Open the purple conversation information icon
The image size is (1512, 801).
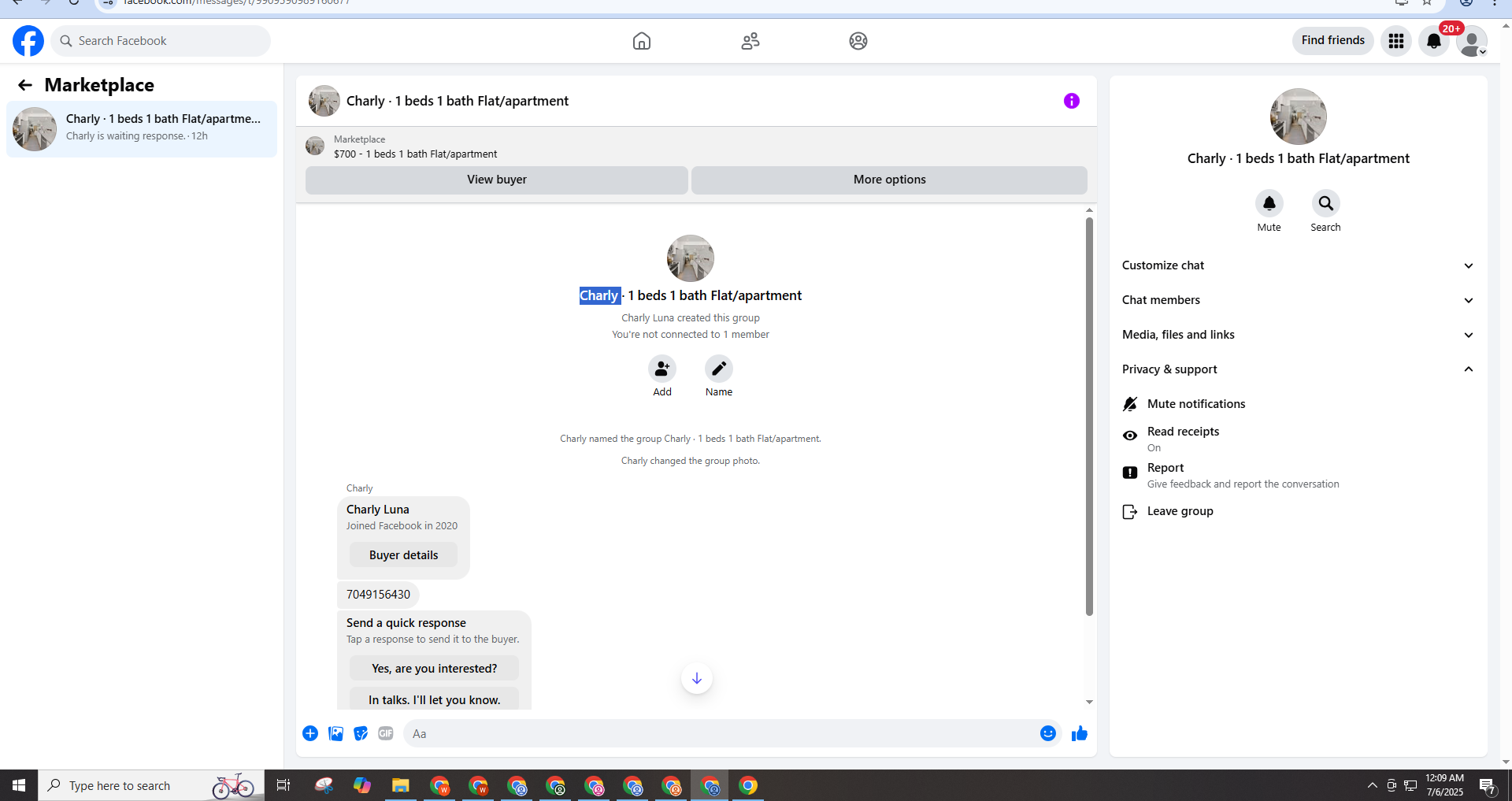[x=1072, y=101]
